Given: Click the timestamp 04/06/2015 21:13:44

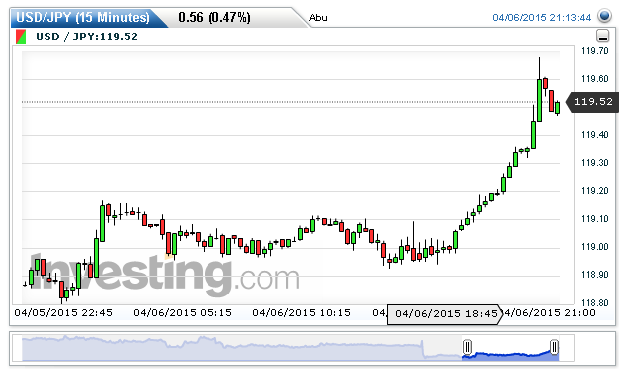Looking at the screenshot, I should tap(541, 18).
